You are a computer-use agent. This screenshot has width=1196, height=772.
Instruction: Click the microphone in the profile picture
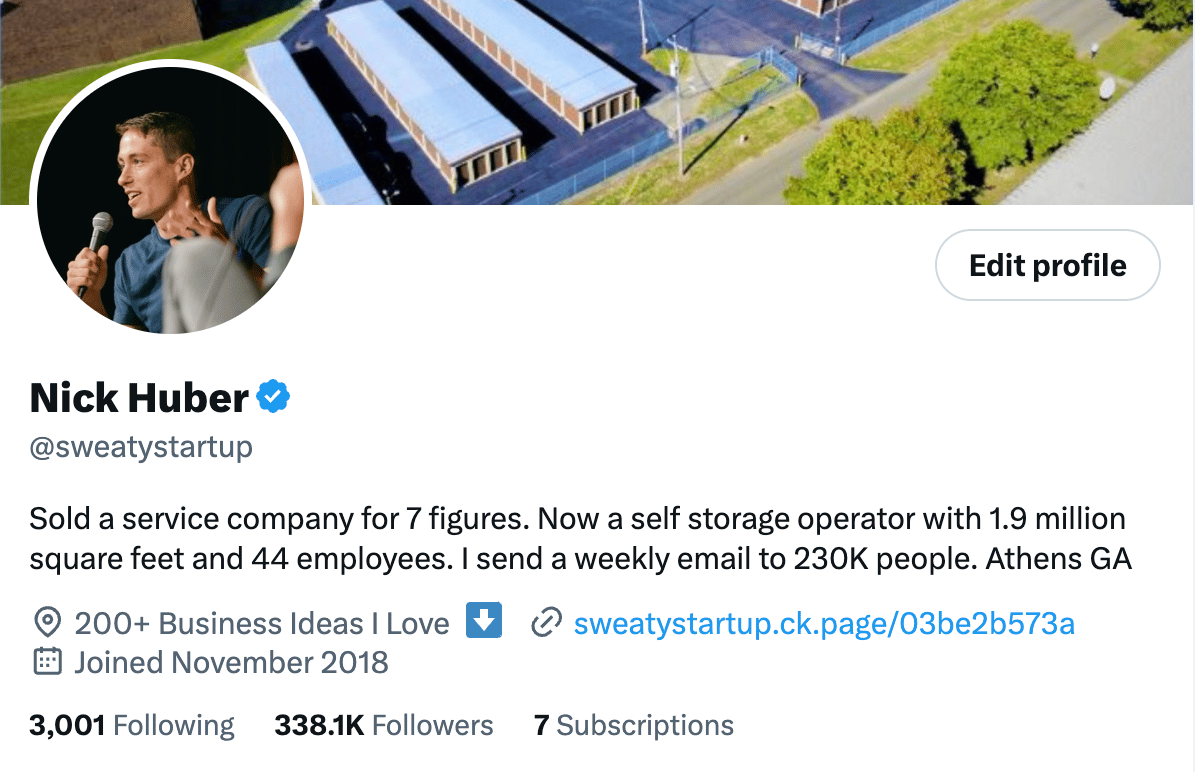tap(94, 248)
